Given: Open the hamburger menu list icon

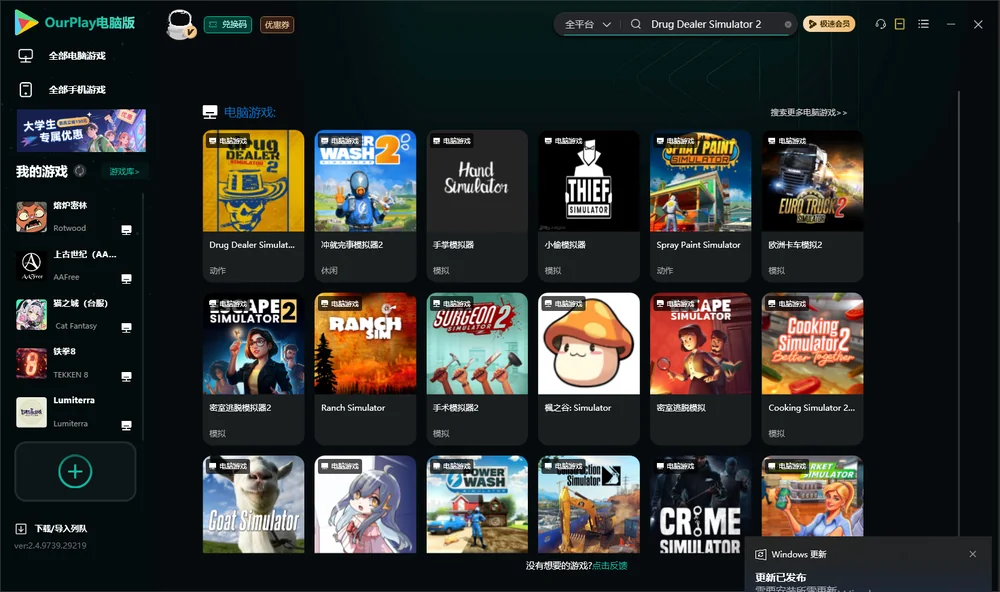Looking at the screenshot, I should click(x=923, y=24).
